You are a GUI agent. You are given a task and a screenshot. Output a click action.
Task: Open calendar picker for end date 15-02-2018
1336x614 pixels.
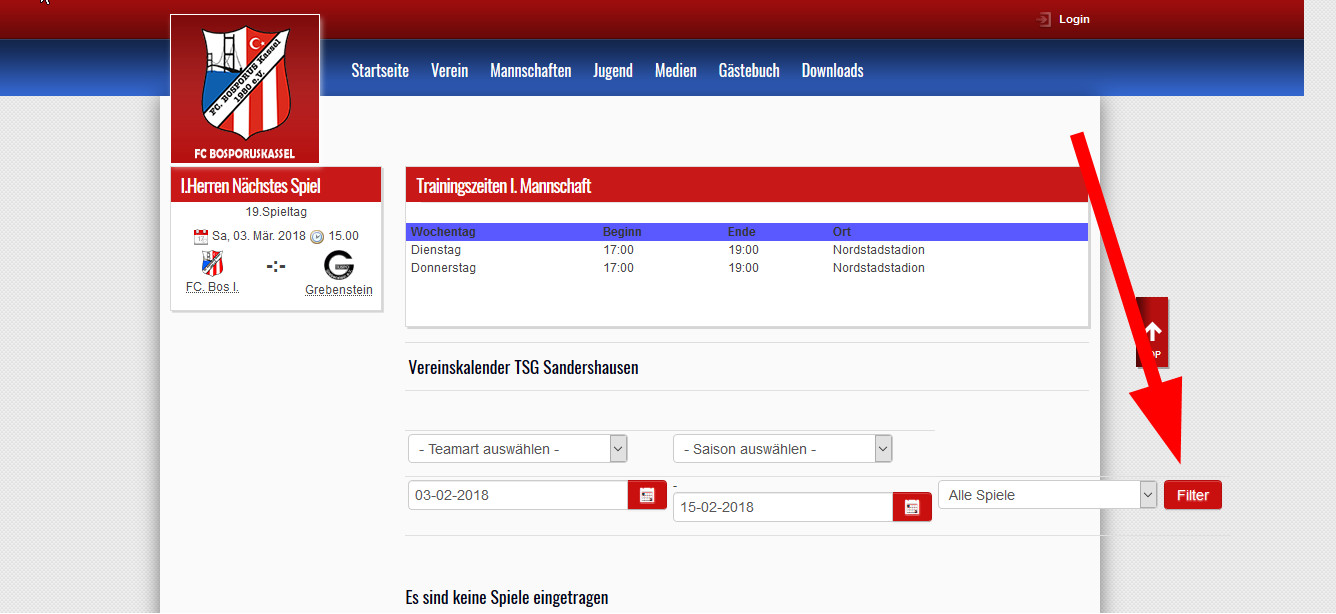click(912, 507)
